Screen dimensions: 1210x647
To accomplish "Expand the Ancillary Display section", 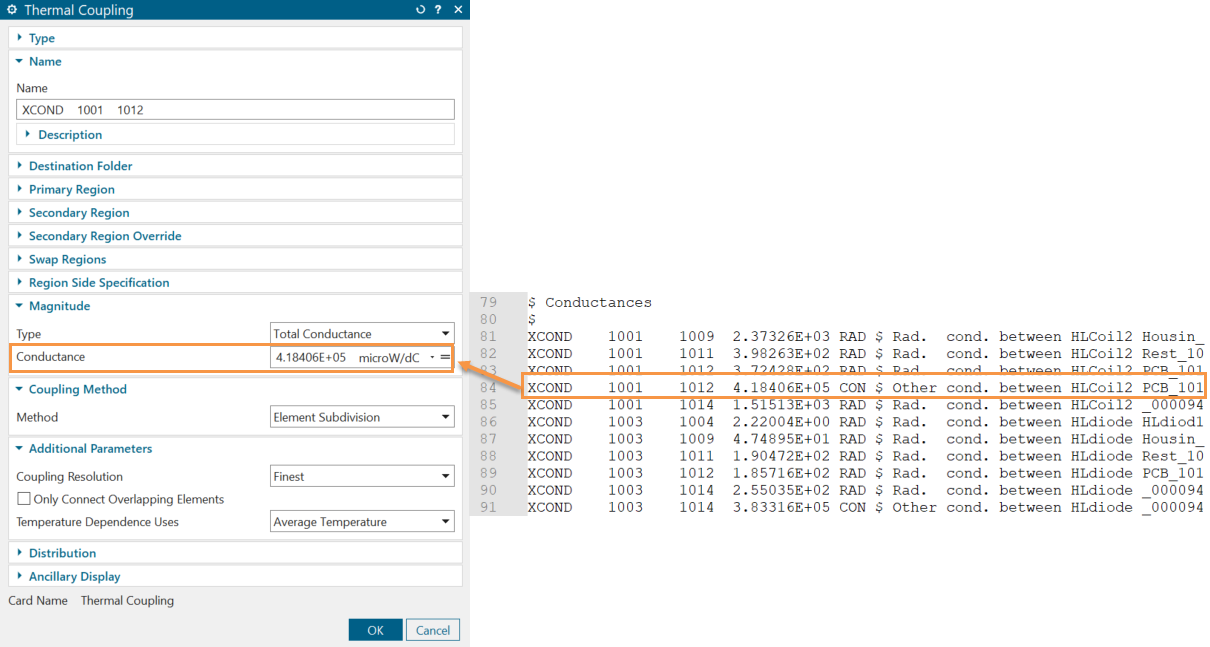I will click(x=74, y=577).
